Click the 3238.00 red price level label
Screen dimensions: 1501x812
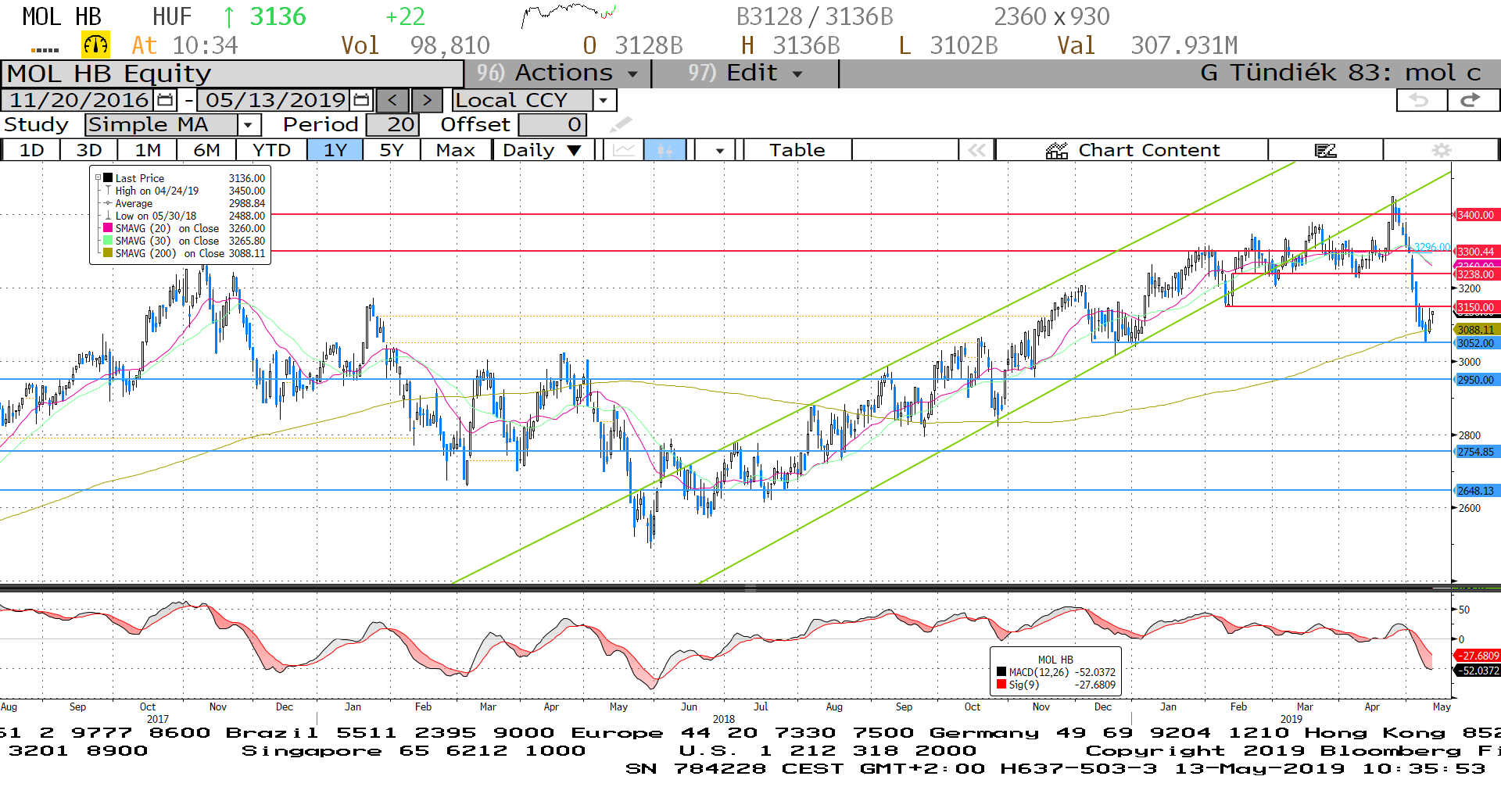click(x=1475, y=274)
